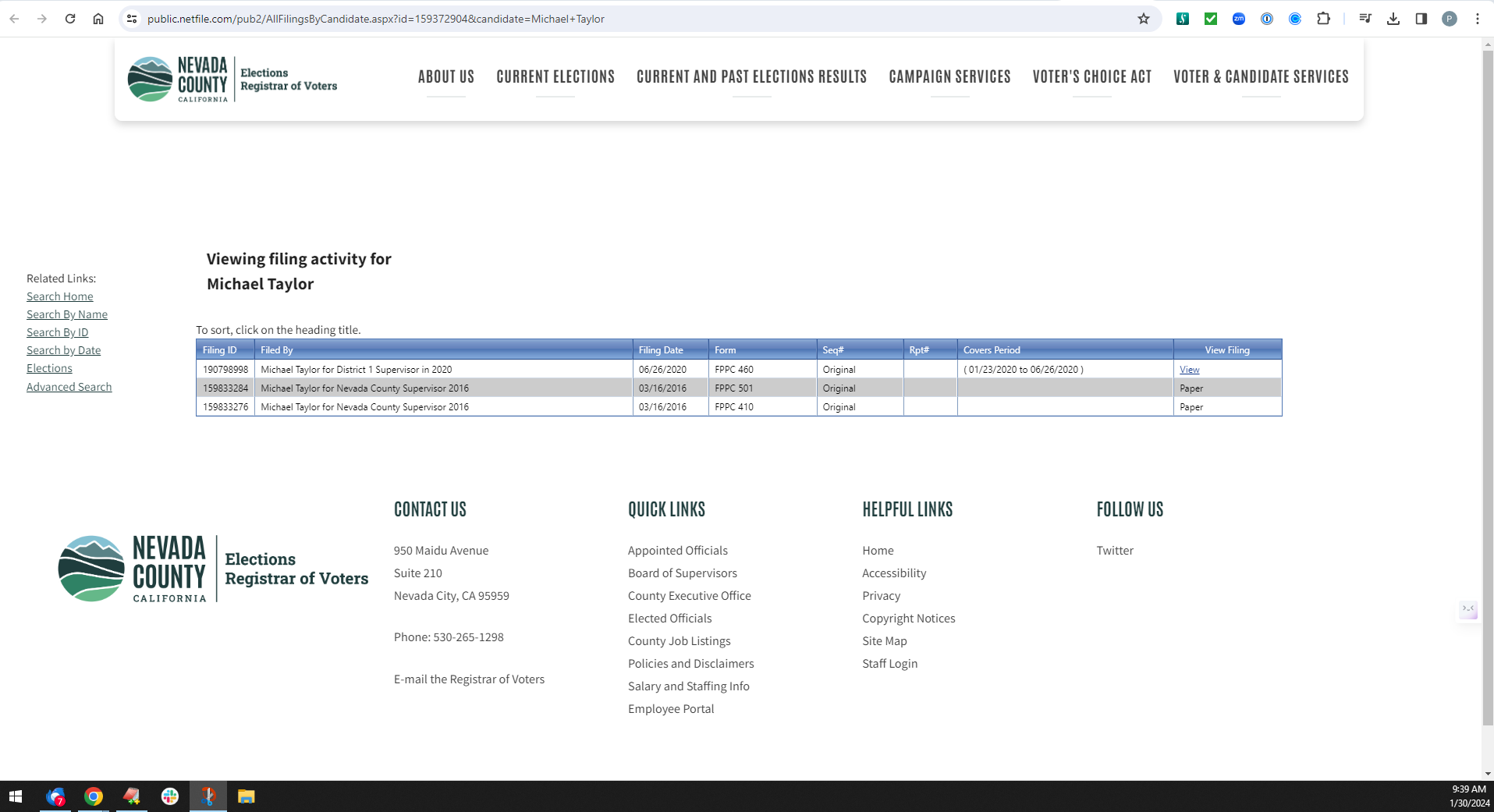Click the Zoom extension icon
The height and width of the screenshot is (812, 1494).
(x=1238, y=19)
